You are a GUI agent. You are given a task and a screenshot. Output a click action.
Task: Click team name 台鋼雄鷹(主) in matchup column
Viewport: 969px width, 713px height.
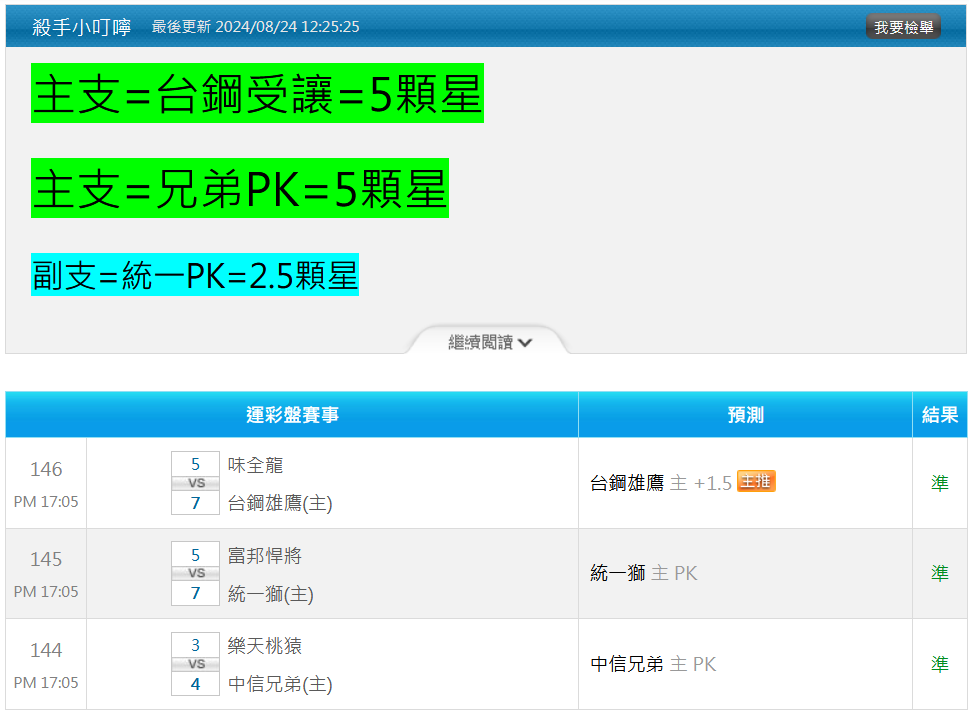(280, 503)
